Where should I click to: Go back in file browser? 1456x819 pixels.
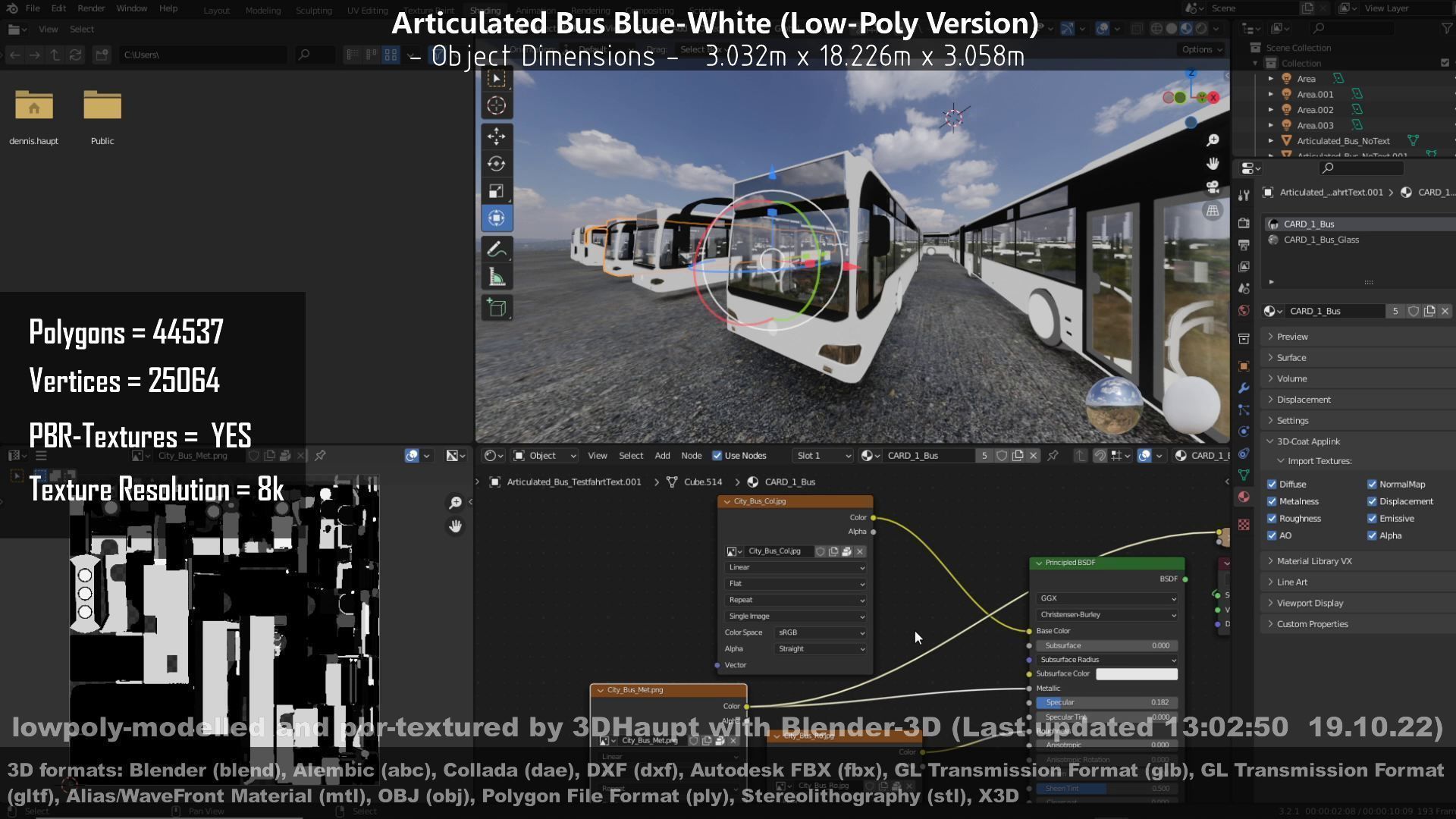point(14,55)
